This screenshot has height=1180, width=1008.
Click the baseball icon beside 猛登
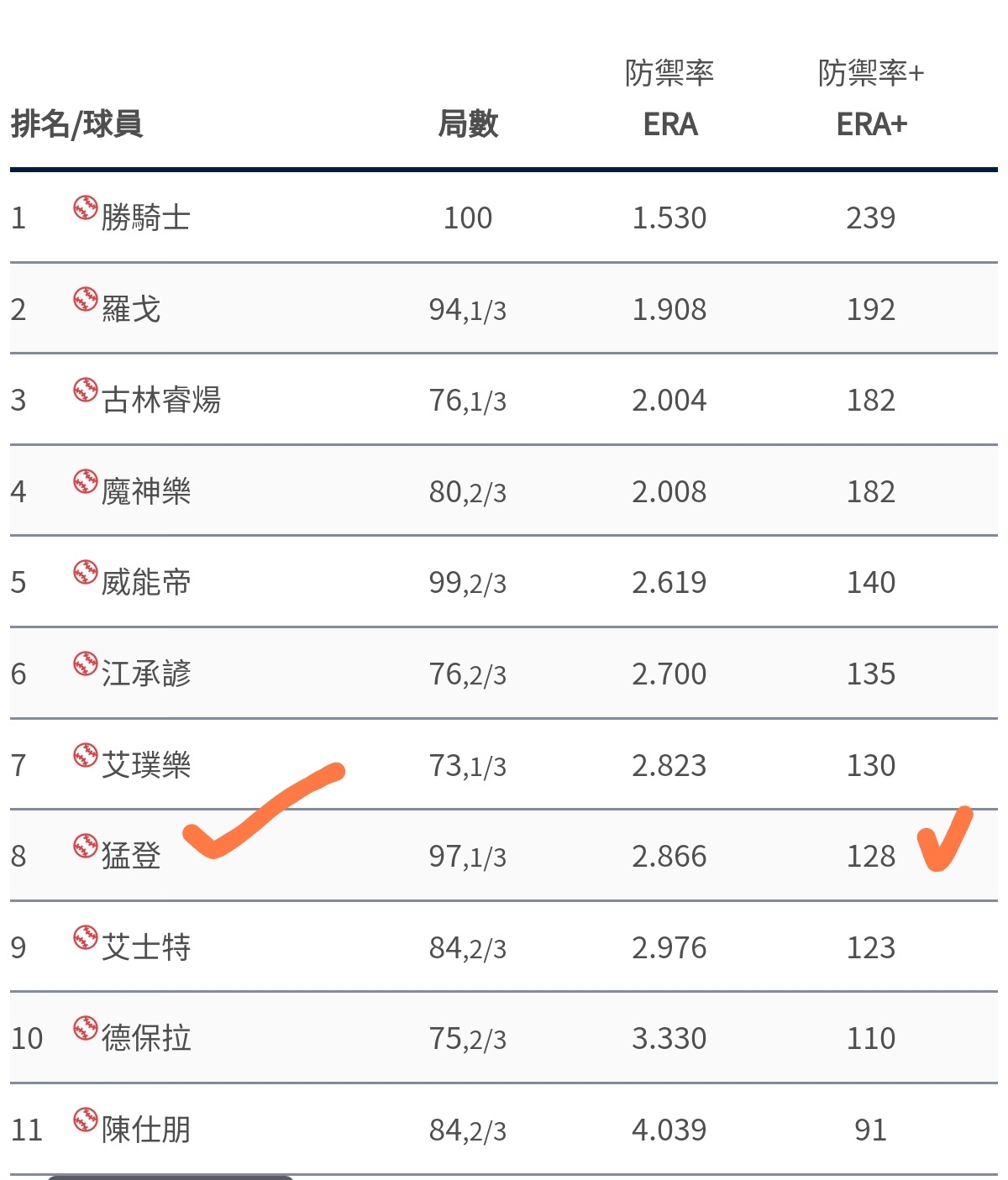(85, 846)
